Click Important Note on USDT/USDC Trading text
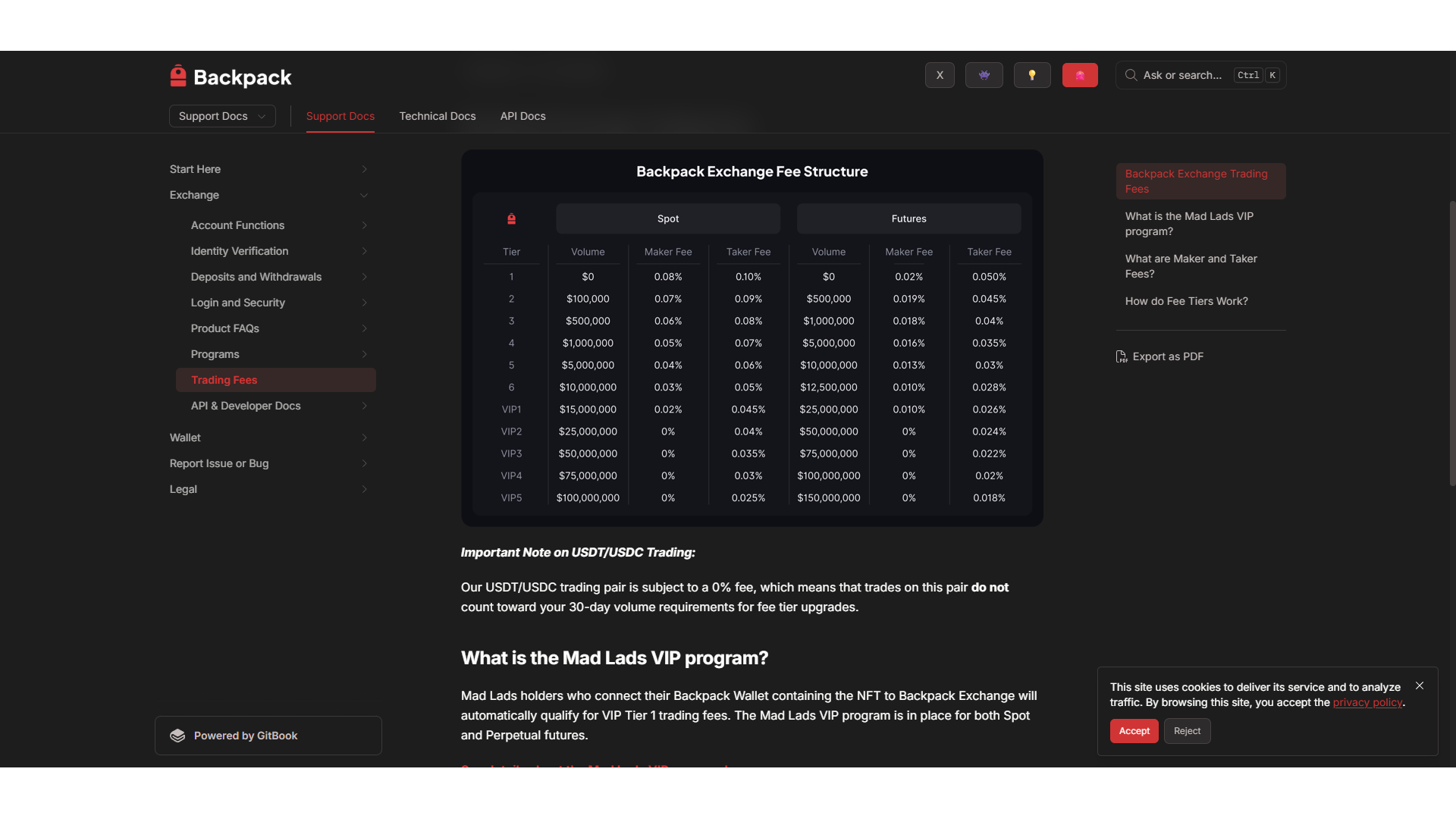1456x819 pixels. pos(578,552)
